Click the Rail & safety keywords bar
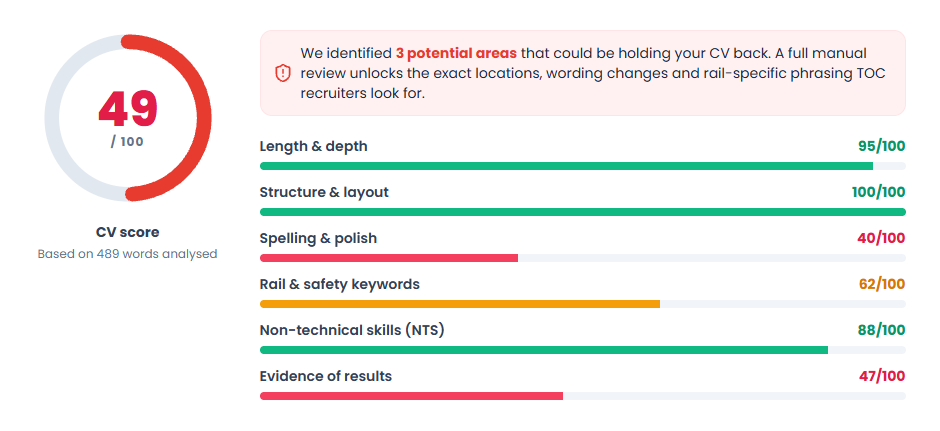 click(582, 304)
